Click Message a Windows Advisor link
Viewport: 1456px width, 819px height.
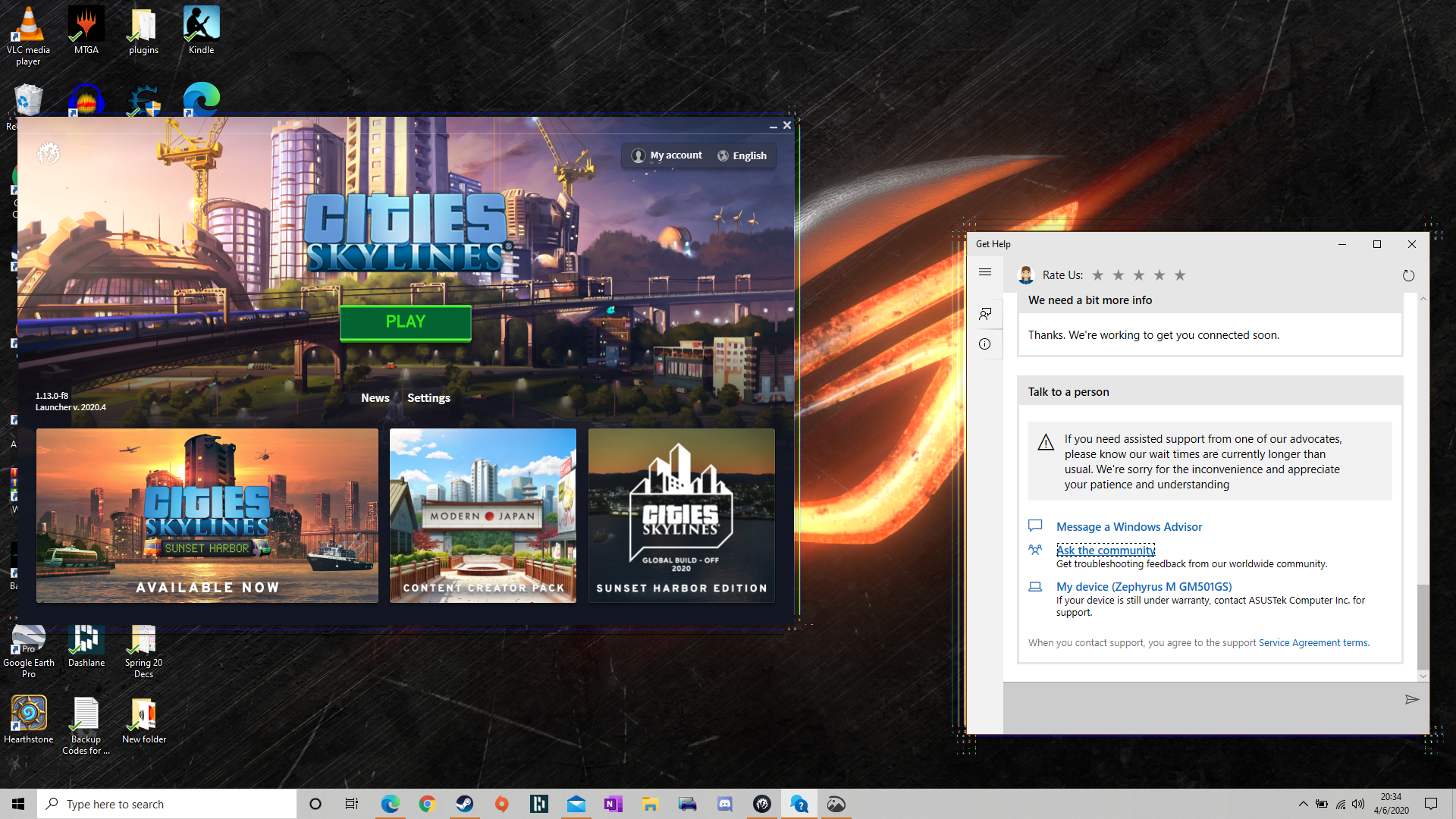1128,526
